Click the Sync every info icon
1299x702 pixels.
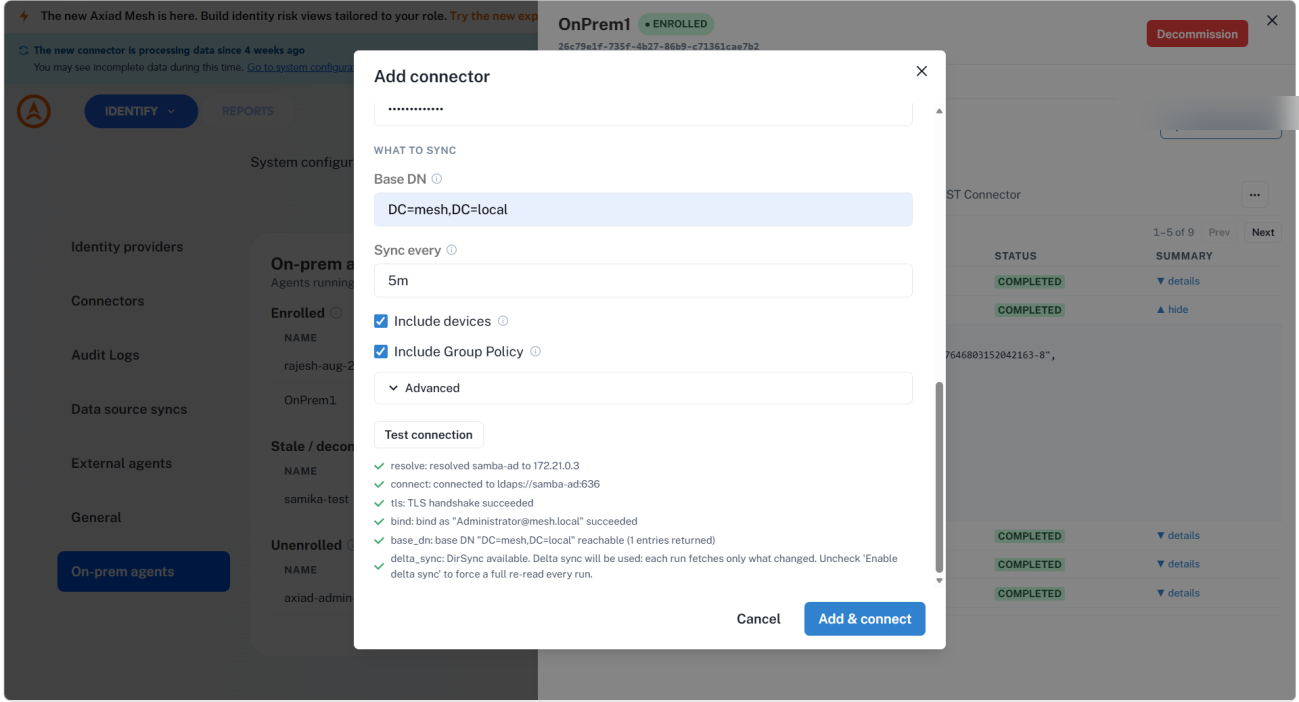point(452,250)
